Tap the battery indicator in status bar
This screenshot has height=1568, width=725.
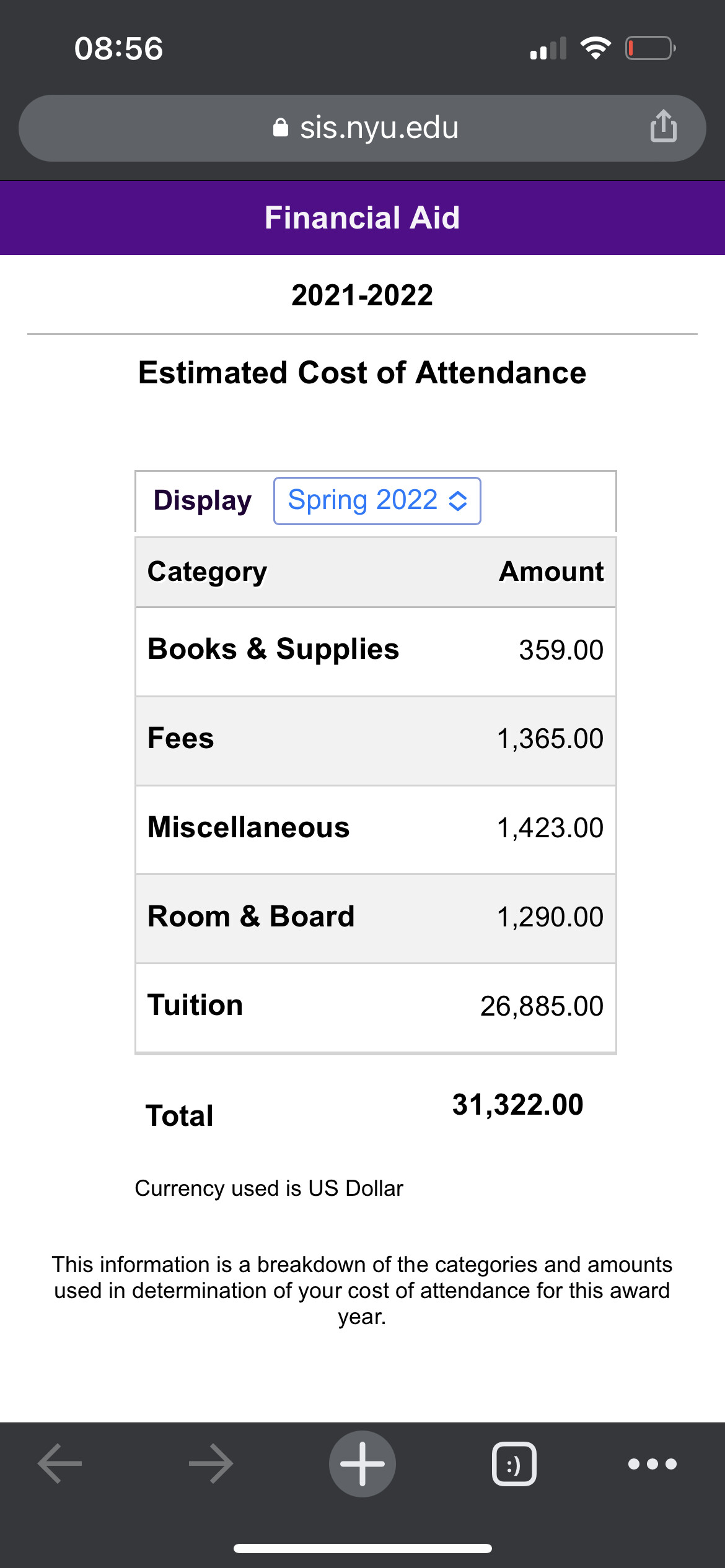[650, 48]
